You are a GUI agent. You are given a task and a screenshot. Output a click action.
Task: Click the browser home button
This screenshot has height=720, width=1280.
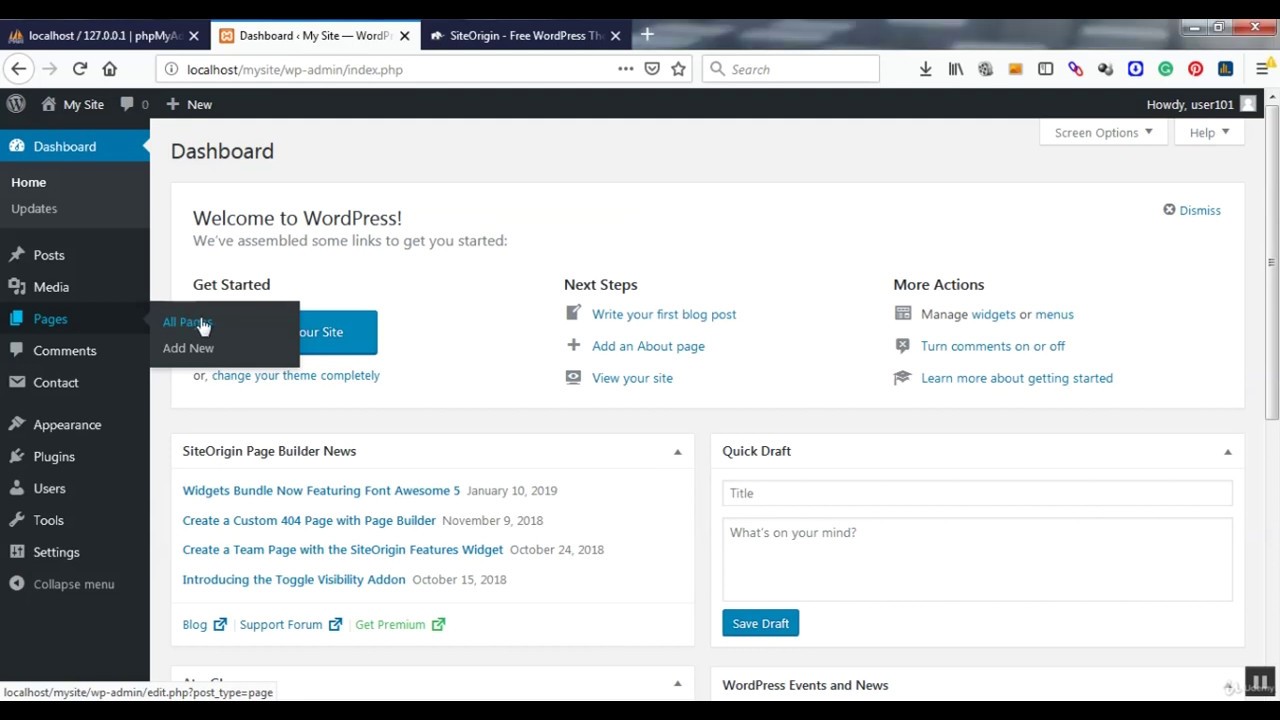click(x=110, y=69)
